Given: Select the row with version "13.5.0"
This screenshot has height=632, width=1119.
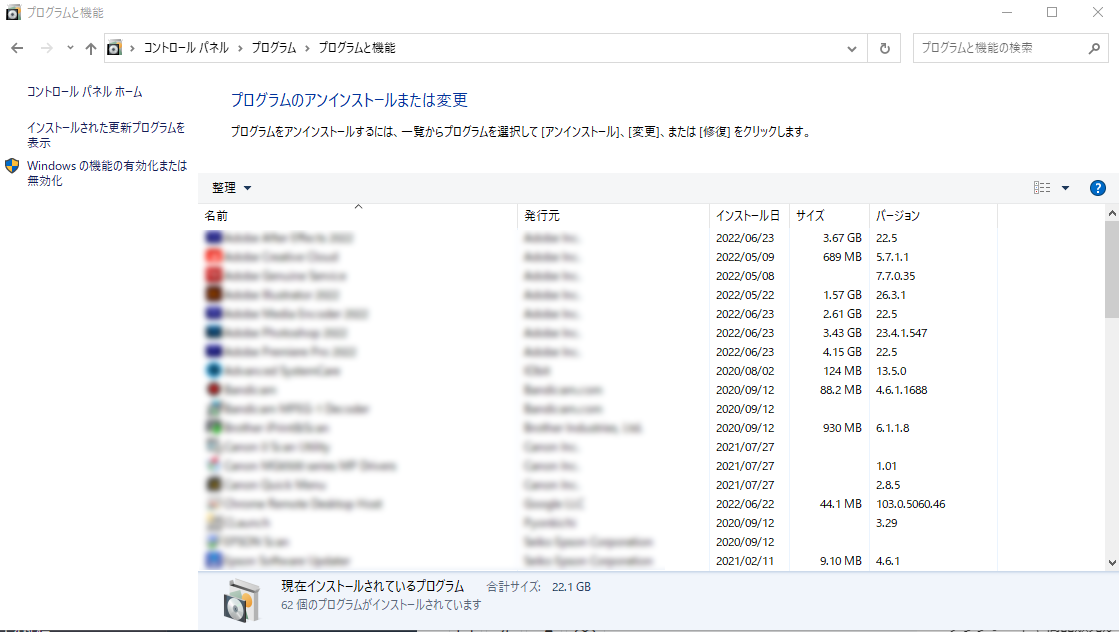Looking at the screenshot, I should 598,371.
